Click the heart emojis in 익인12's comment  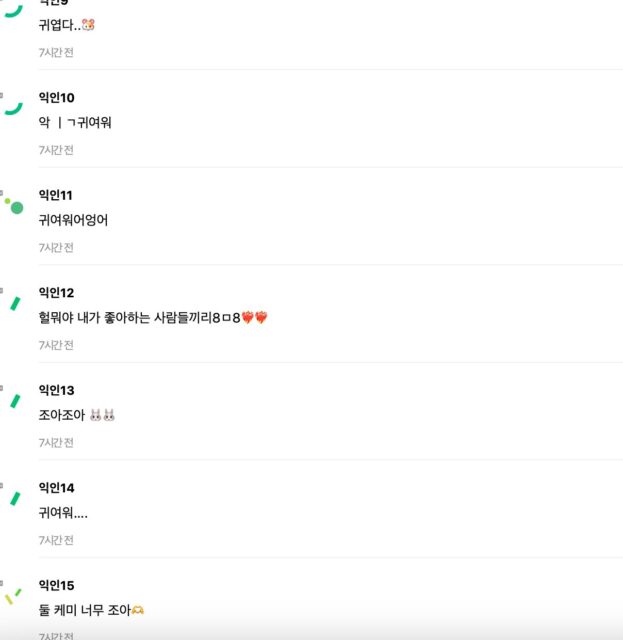pos(255,318)
